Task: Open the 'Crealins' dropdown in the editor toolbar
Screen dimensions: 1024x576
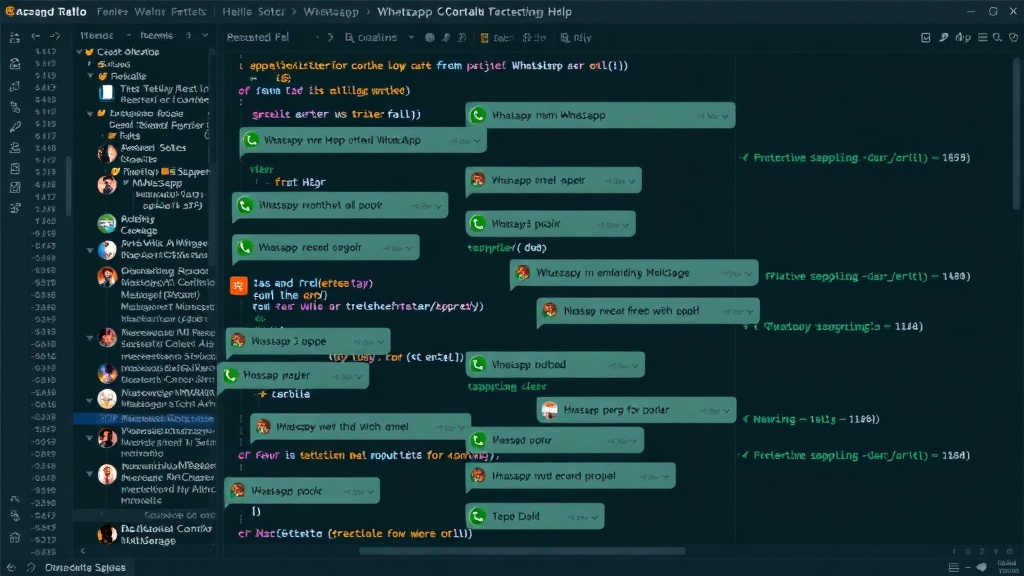Action: (377, 38)
